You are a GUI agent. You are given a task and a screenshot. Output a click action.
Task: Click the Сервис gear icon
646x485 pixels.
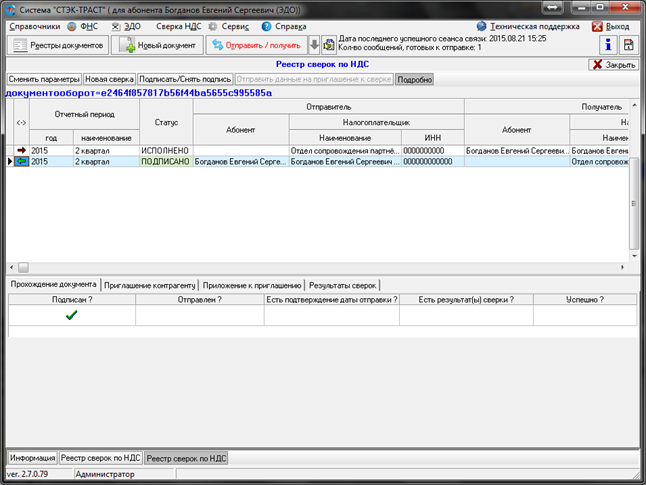click(213, 26)
